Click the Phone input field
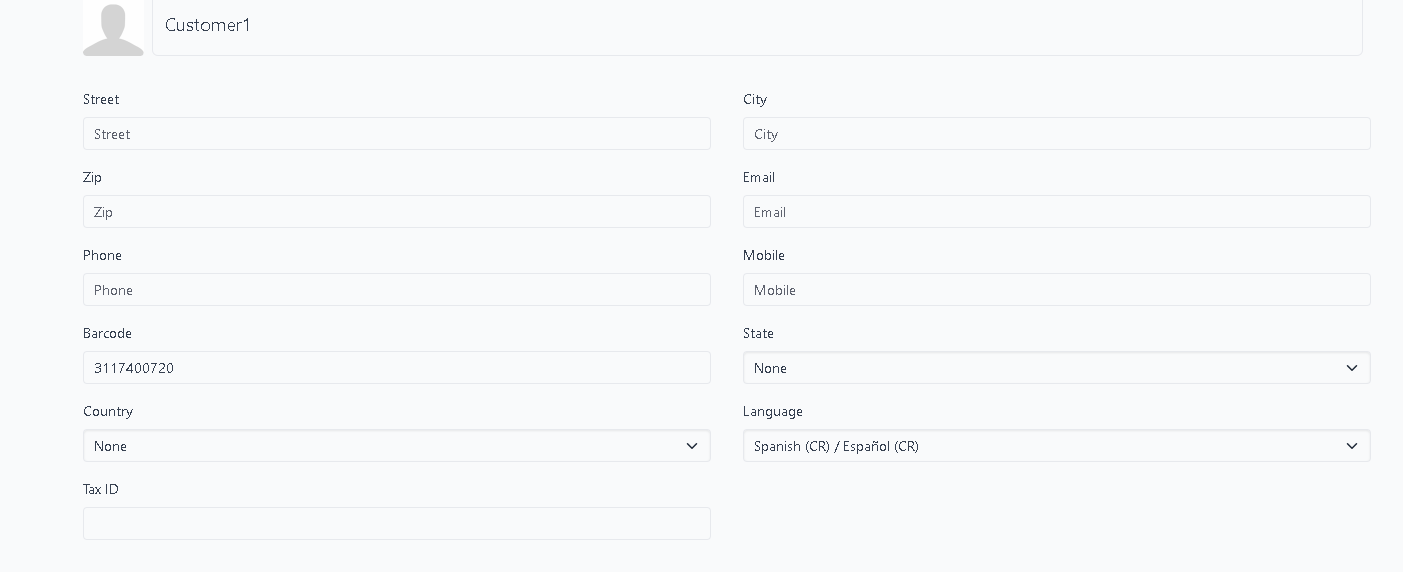 [x=396, y=290]
